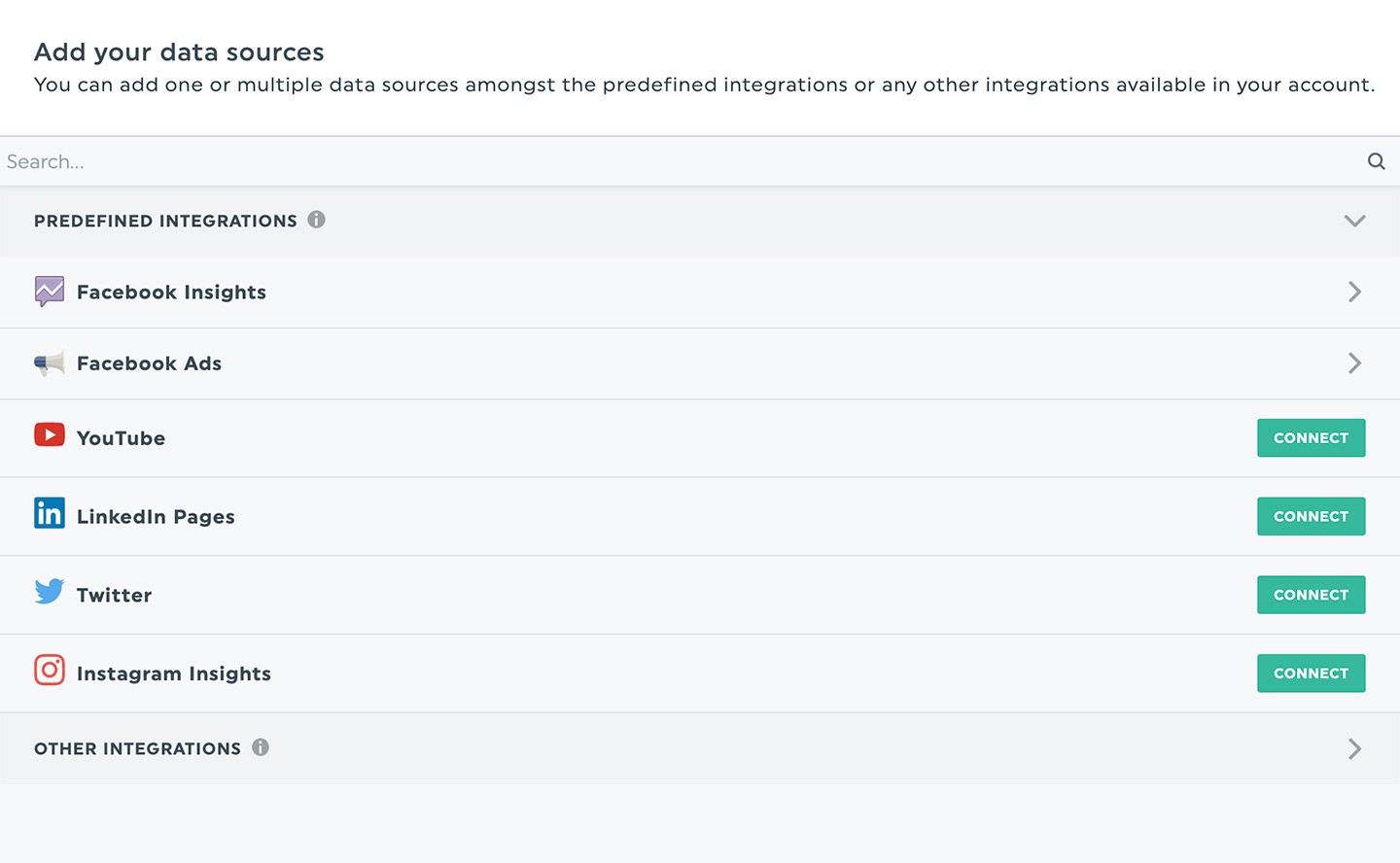Viewport: 1400px width, 863px height.
Task: Connect Instagram Insights data source
Action: (1311, 673)
